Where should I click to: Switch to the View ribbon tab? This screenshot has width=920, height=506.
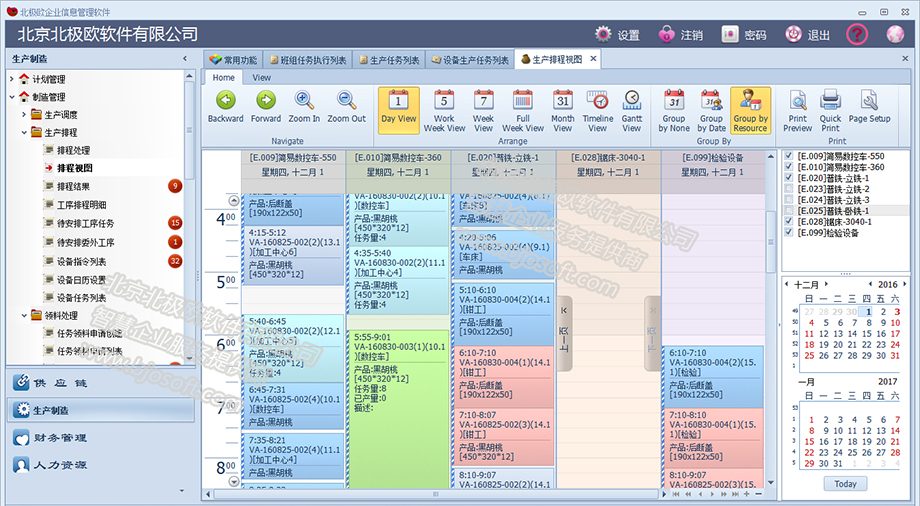262,77
